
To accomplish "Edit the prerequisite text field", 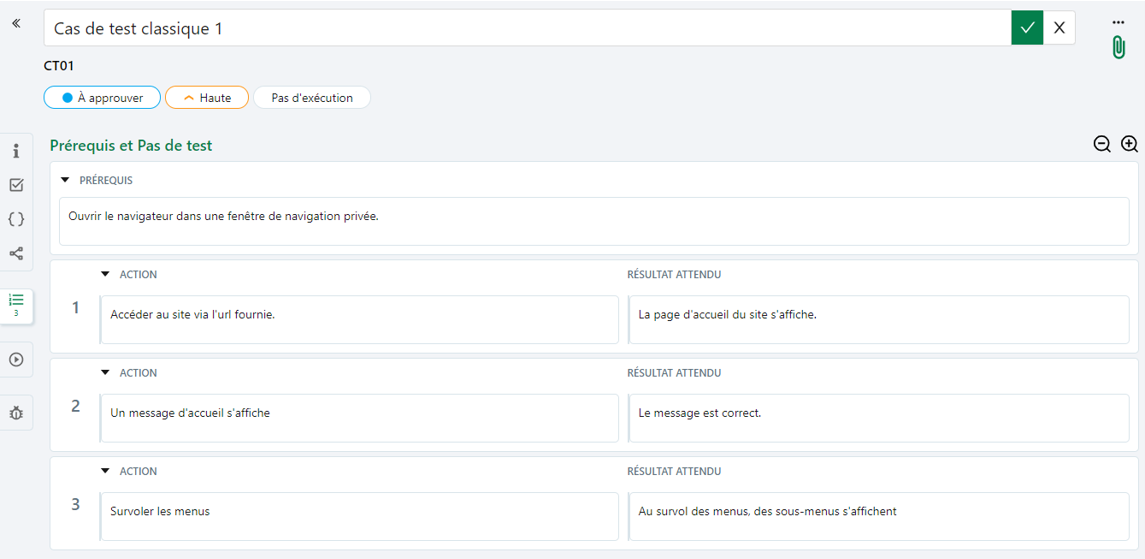I will (x=594, y=222).
